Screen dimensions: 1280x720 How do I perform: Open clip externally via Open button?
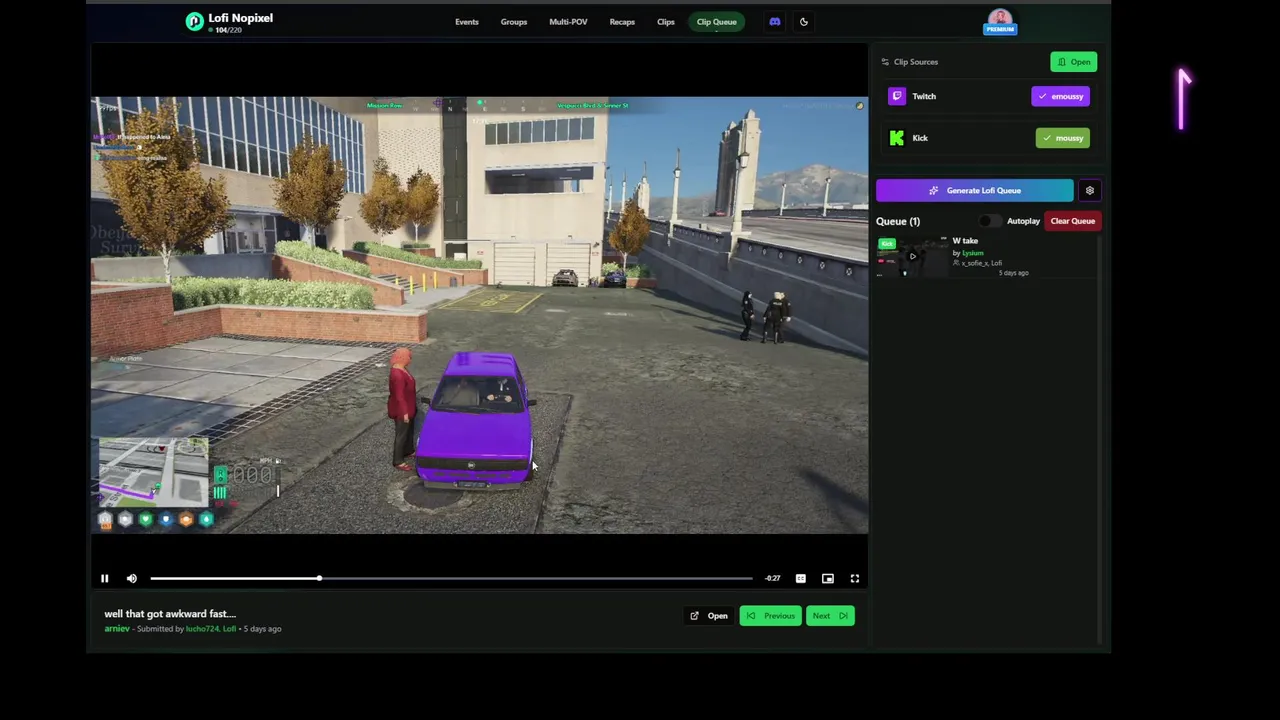coord(710,616)
